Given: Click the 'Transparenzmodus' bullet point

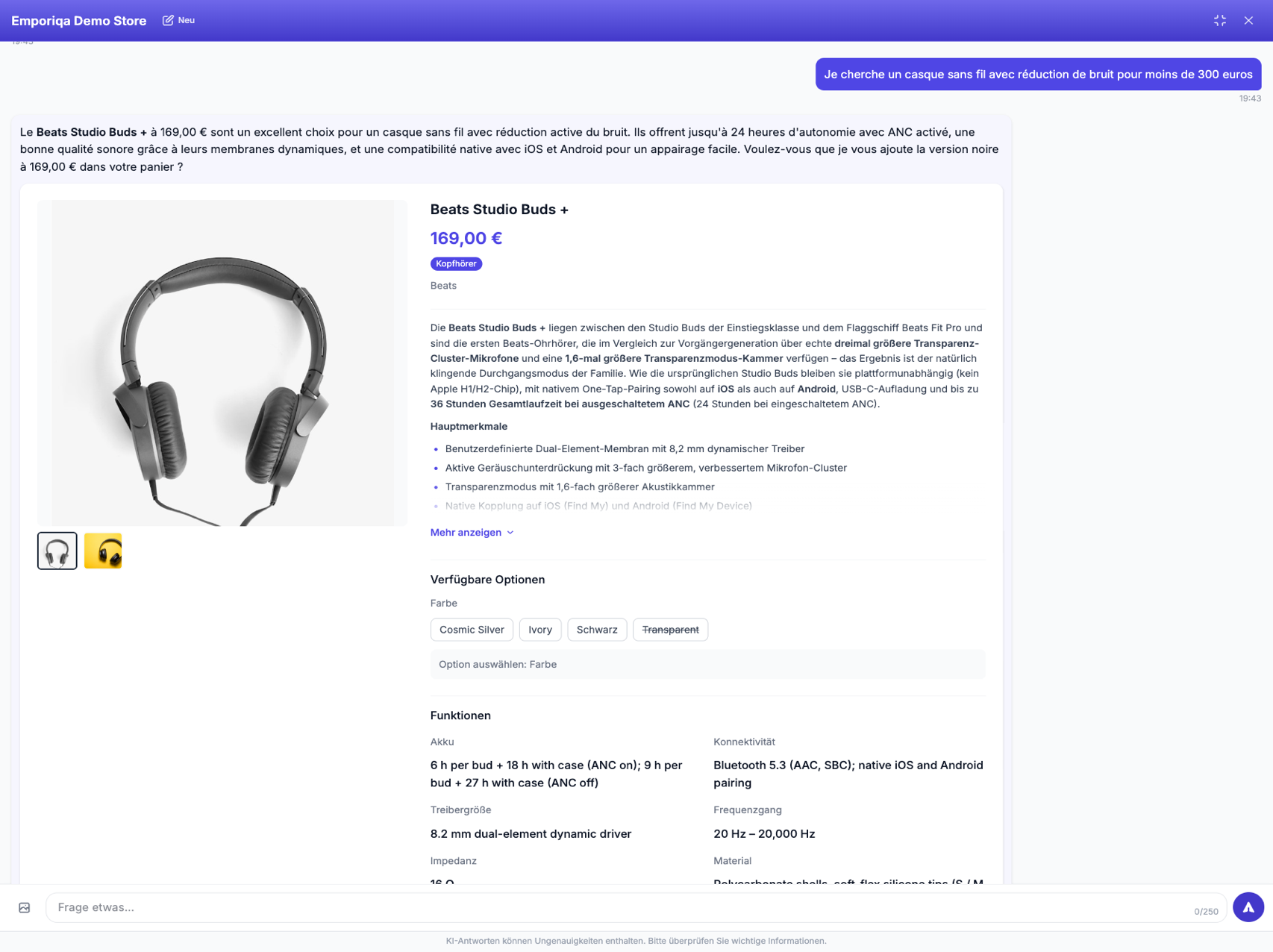Looking at the screenshot, I should click(580, 486).
